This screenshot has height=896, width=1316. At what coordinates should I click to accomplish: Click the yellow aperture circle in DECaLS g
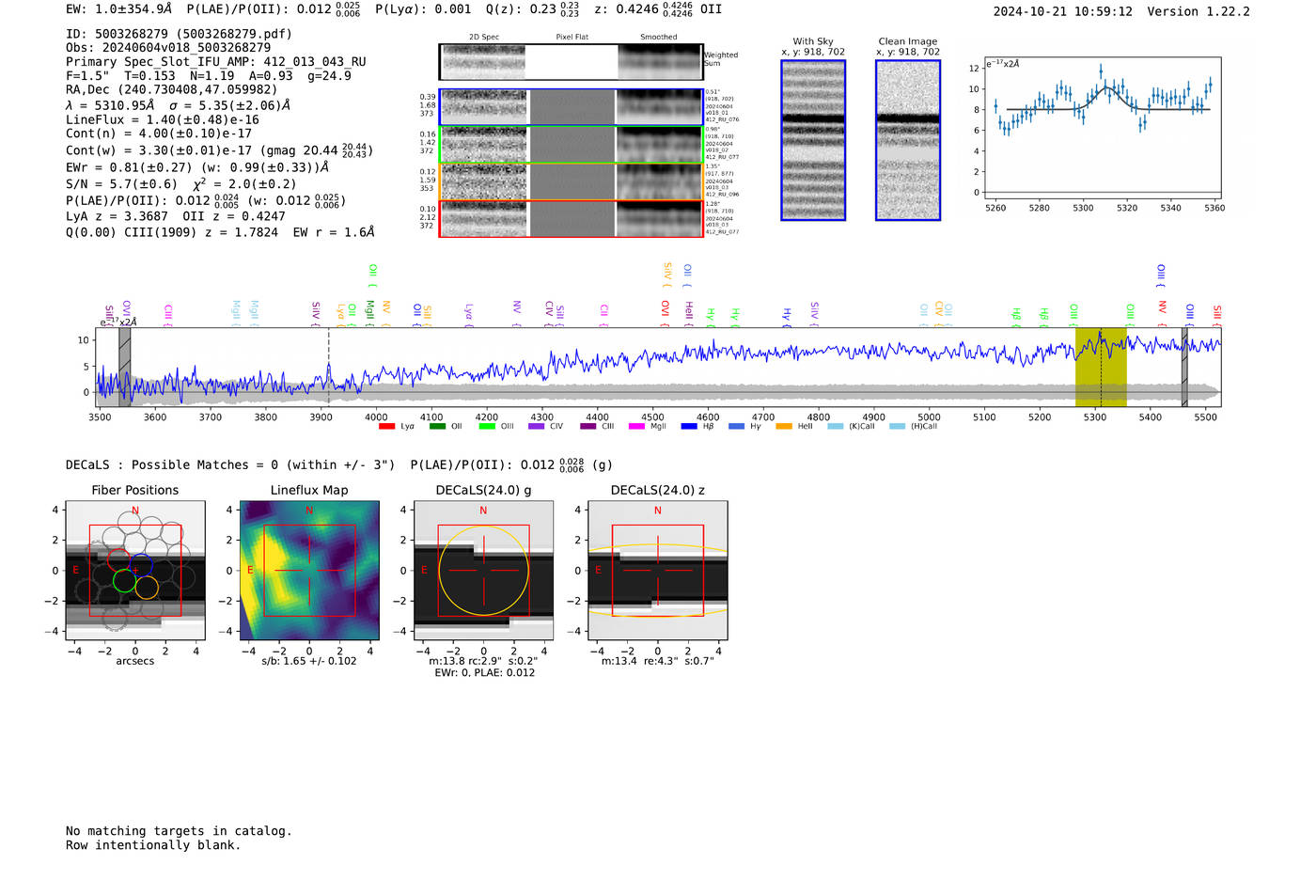pyautogui.click(x=483, y=570)
